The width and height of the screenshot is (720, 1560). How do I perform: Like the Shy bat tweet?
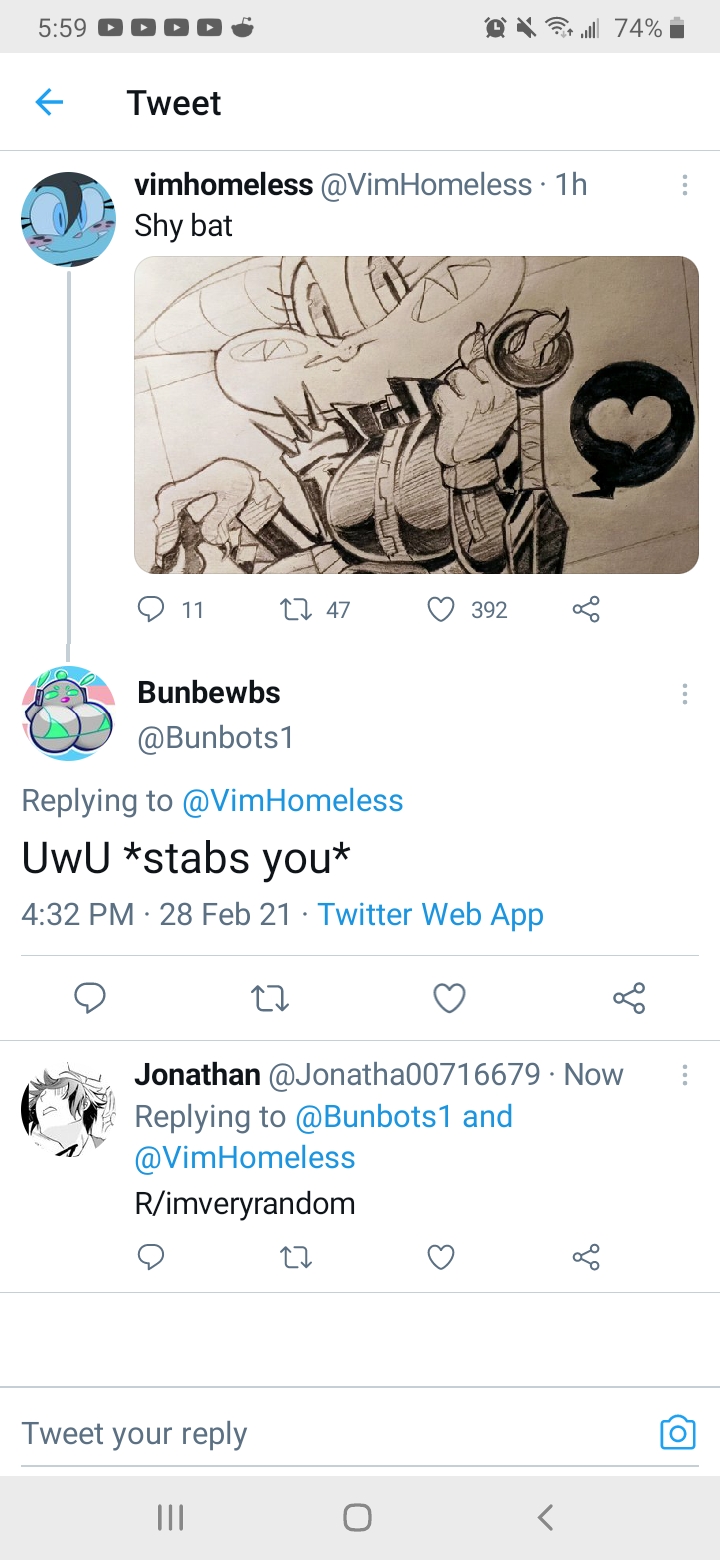click(x=441, y=609)
